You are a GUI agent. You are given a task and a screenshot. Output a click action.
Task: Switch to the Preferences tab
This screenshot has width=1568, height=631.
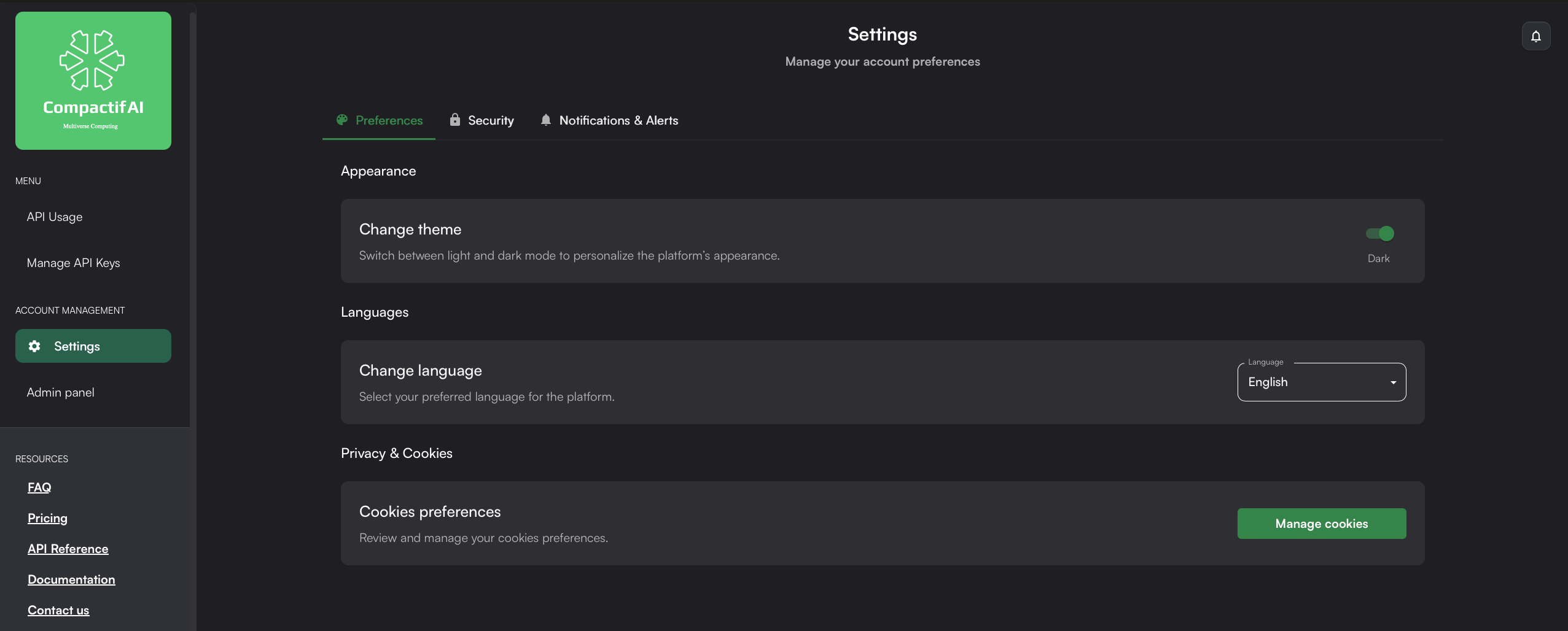tap(379, 120)
